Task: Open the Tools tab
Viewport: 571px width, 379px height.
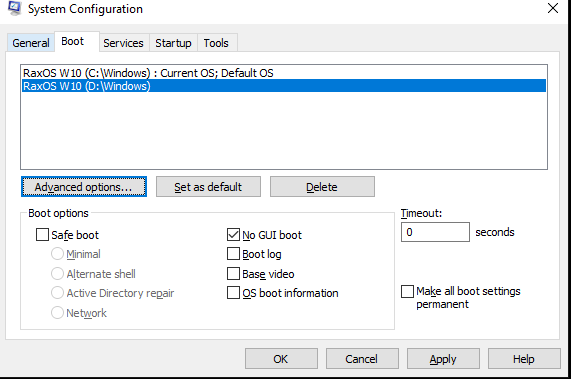Action: (x=216, y=43)
